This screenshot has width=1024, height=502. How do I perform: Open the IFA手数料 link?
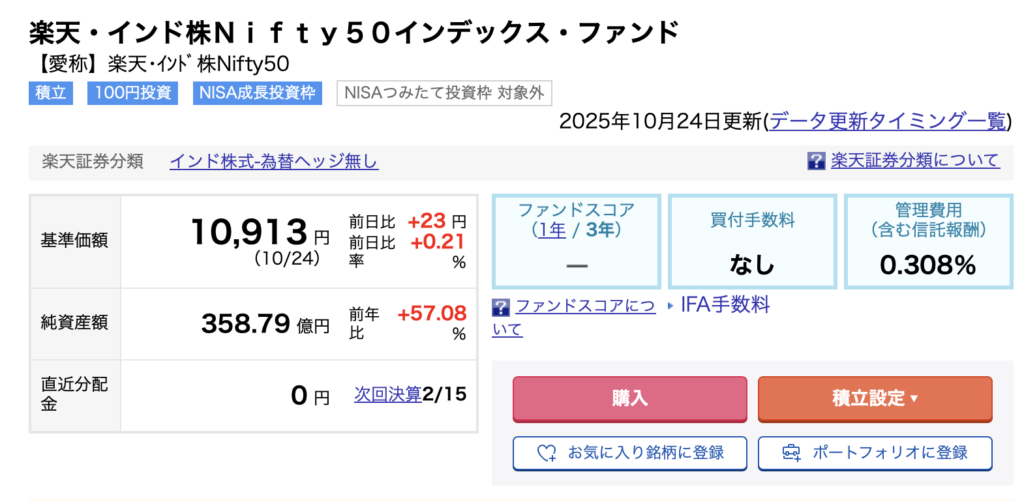(x=725, y=306)
